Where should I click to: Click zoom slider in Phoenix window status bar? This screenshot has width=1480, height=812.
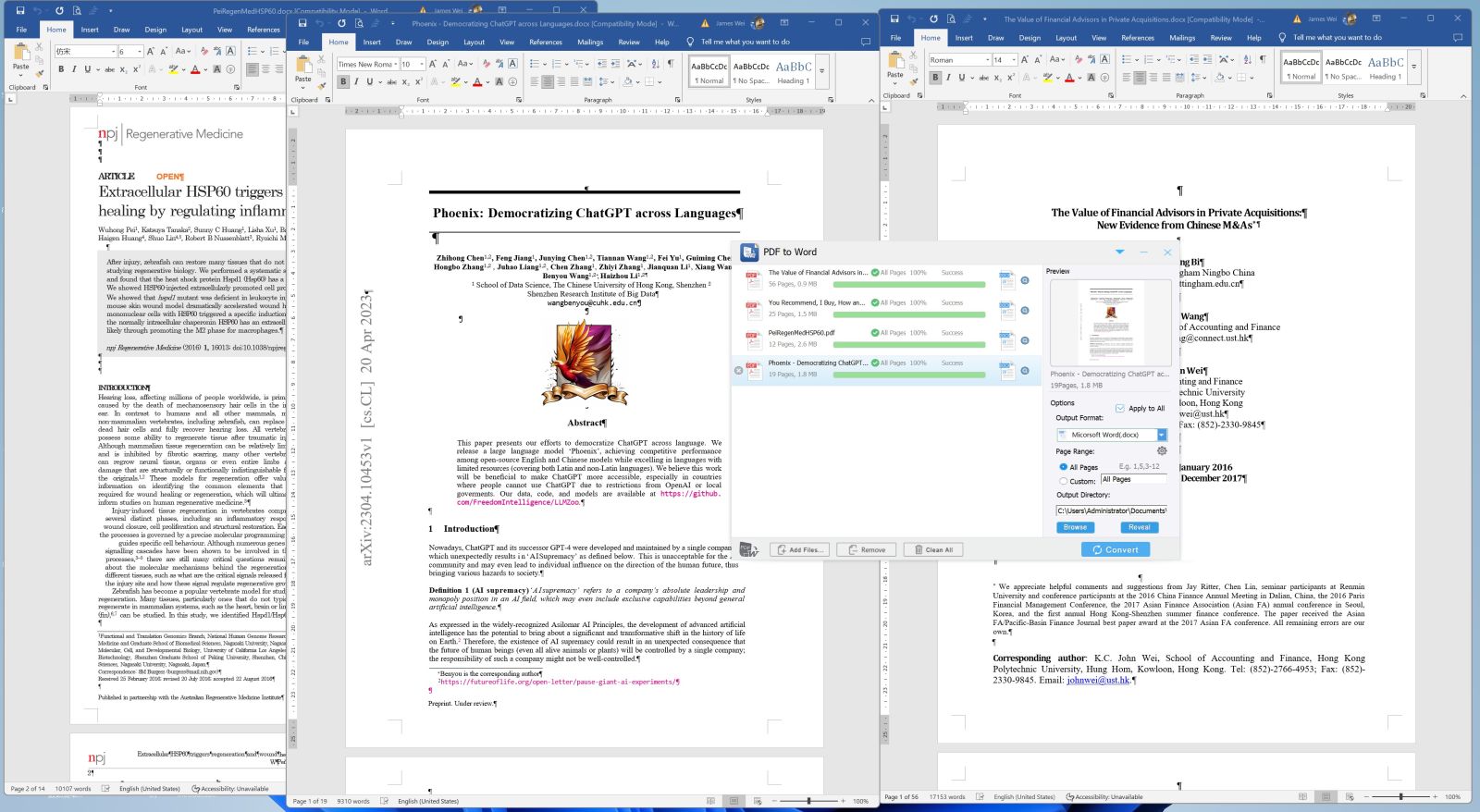pyautogui.click(x=808, y=801)
